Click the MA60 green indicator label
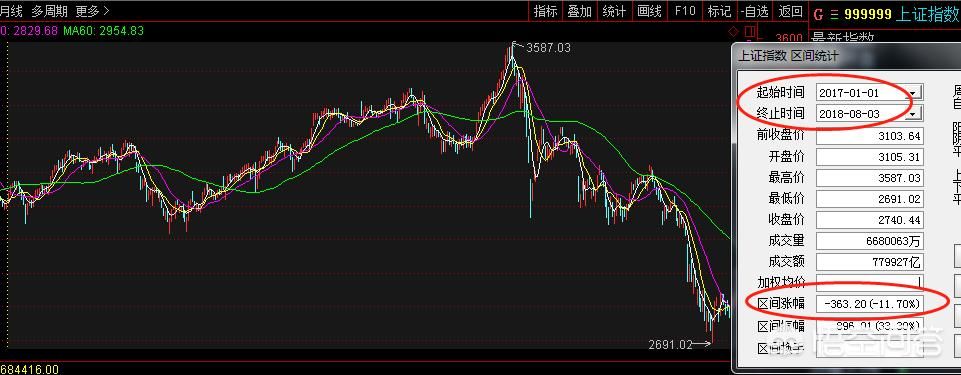The width and height of the screenshot is (961, 375). tap(103, 31)
